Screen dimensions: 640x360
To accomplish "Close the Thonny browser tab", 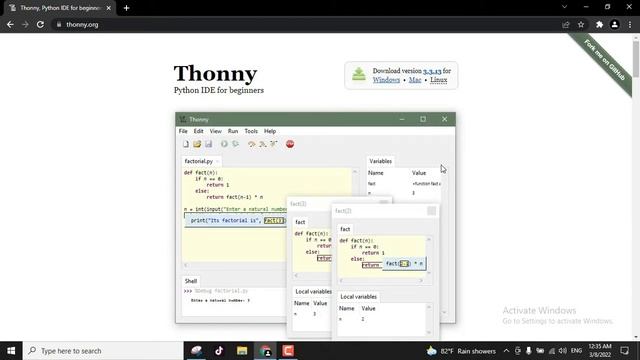I will (x=109, y=8).
